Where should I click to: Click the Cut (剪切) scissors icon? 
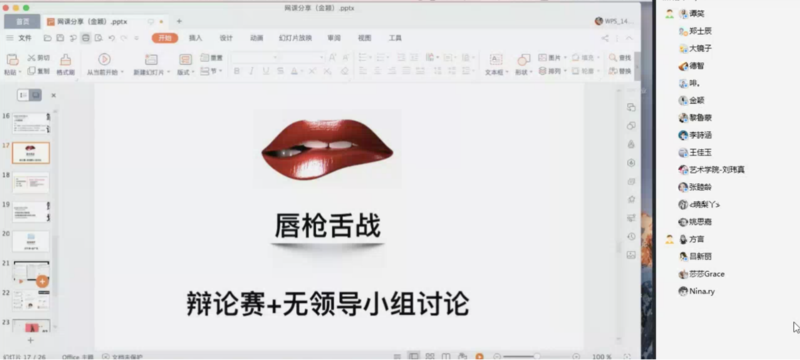pyautogui.click(x=32, y=58)
